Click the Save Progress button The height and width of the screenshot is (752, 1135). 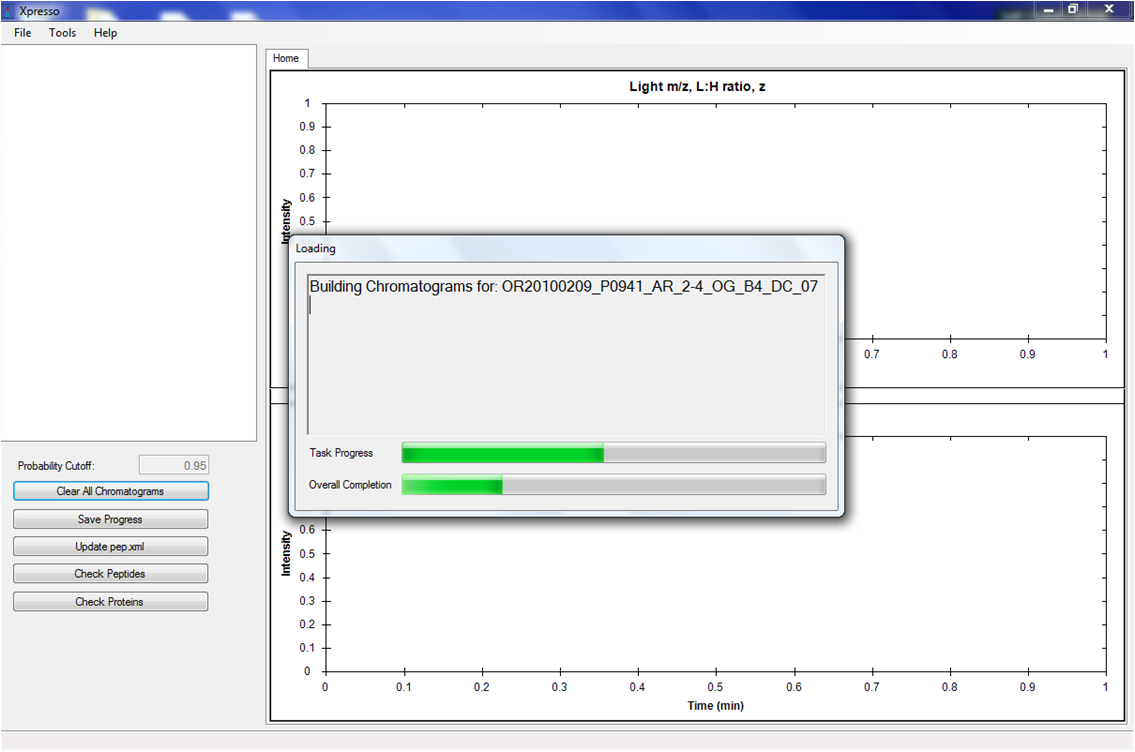(110, 519)
